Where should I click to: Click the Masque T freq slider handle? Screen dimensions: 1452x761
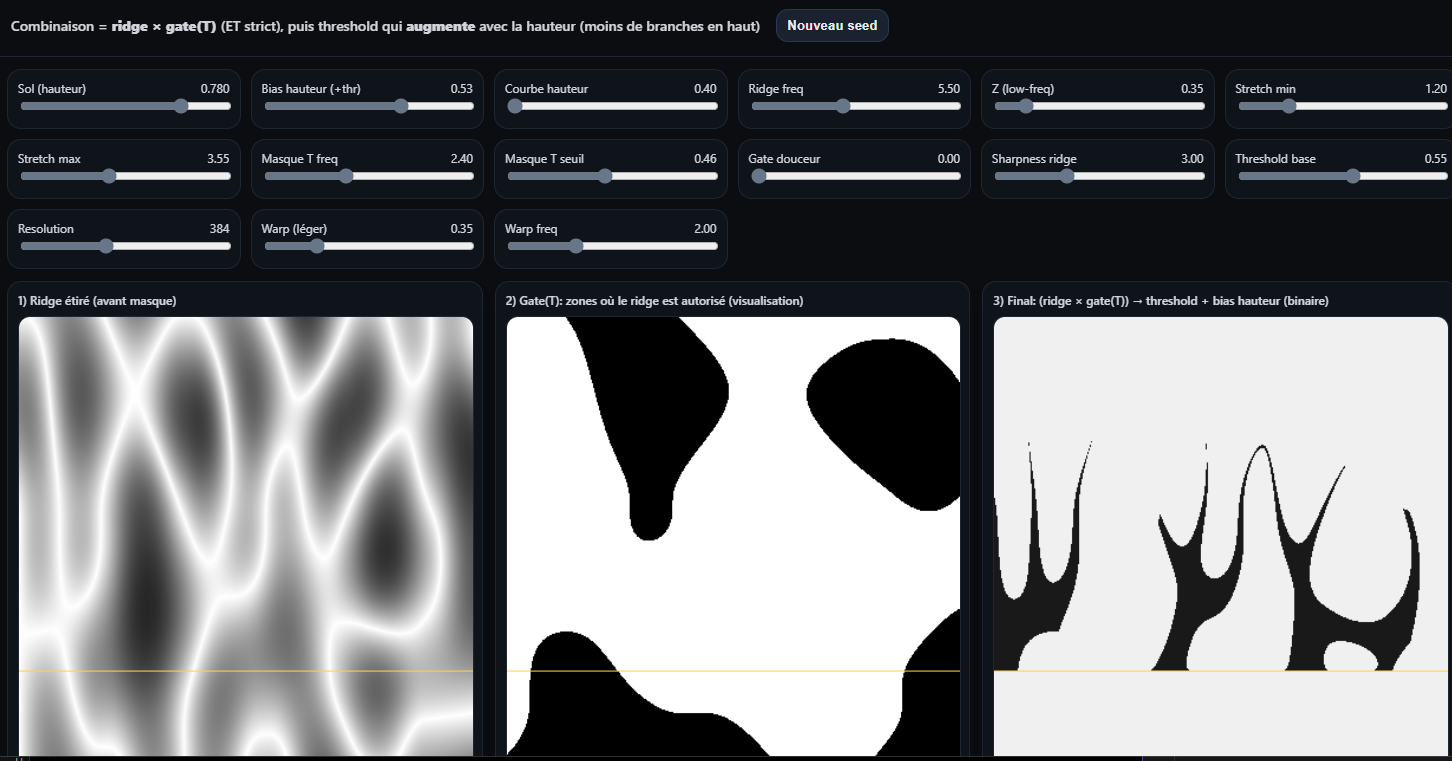[346, 176]
